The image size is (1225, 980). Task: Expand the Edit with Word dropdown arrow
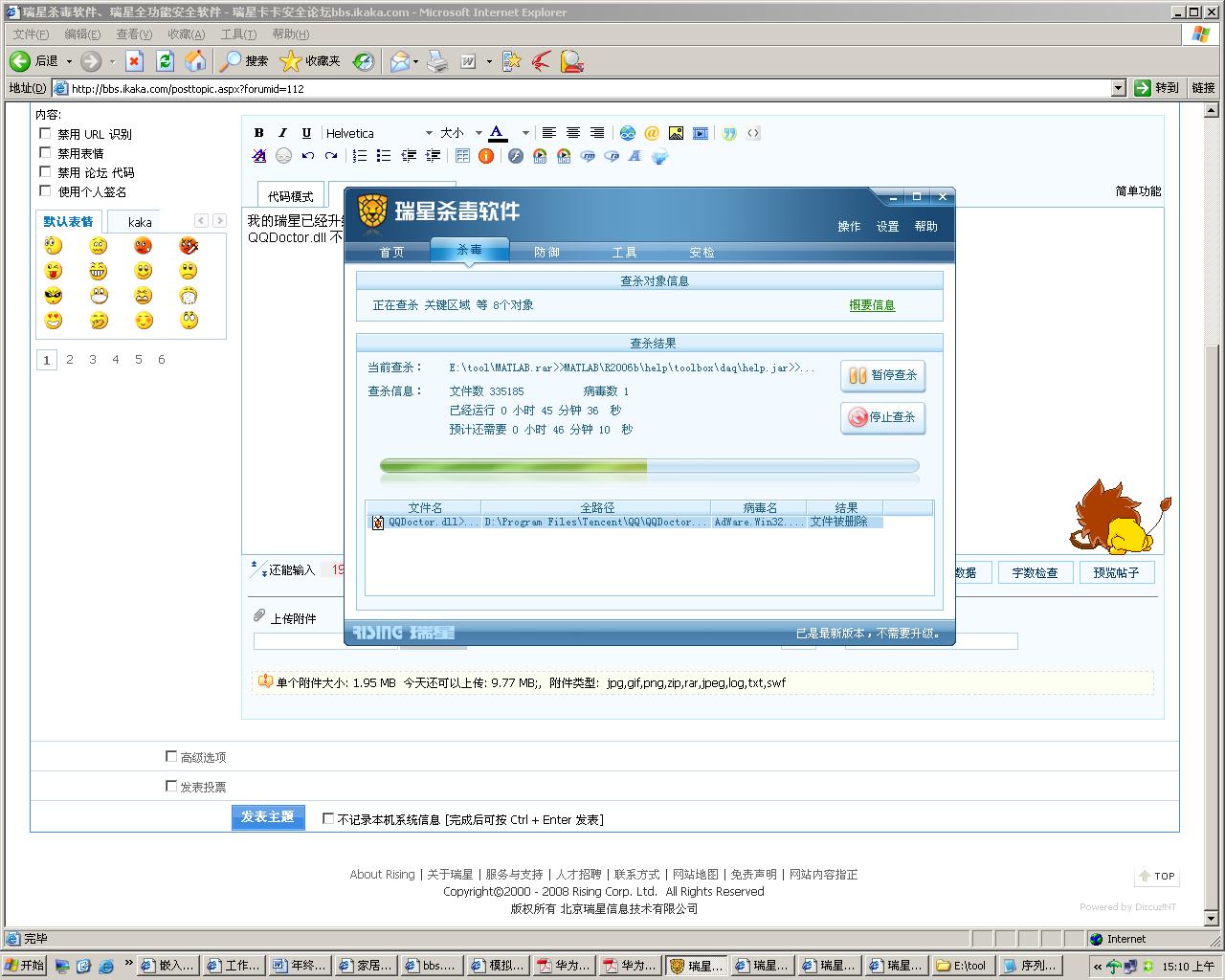[x=489, y=61]
